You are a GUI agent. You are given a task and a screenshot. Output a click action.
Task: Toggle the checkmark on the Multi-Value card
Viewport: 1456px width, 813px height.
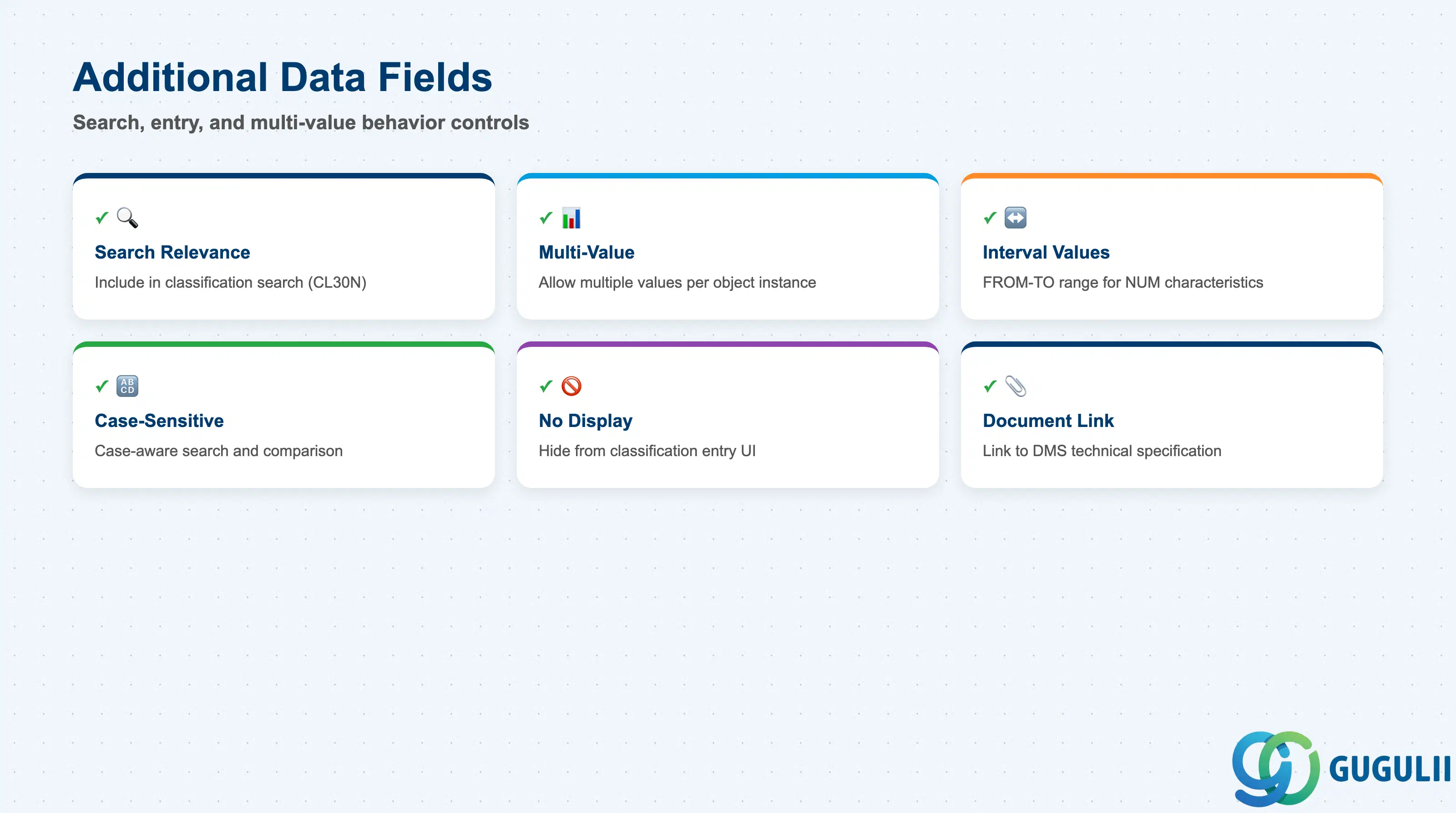546,218
